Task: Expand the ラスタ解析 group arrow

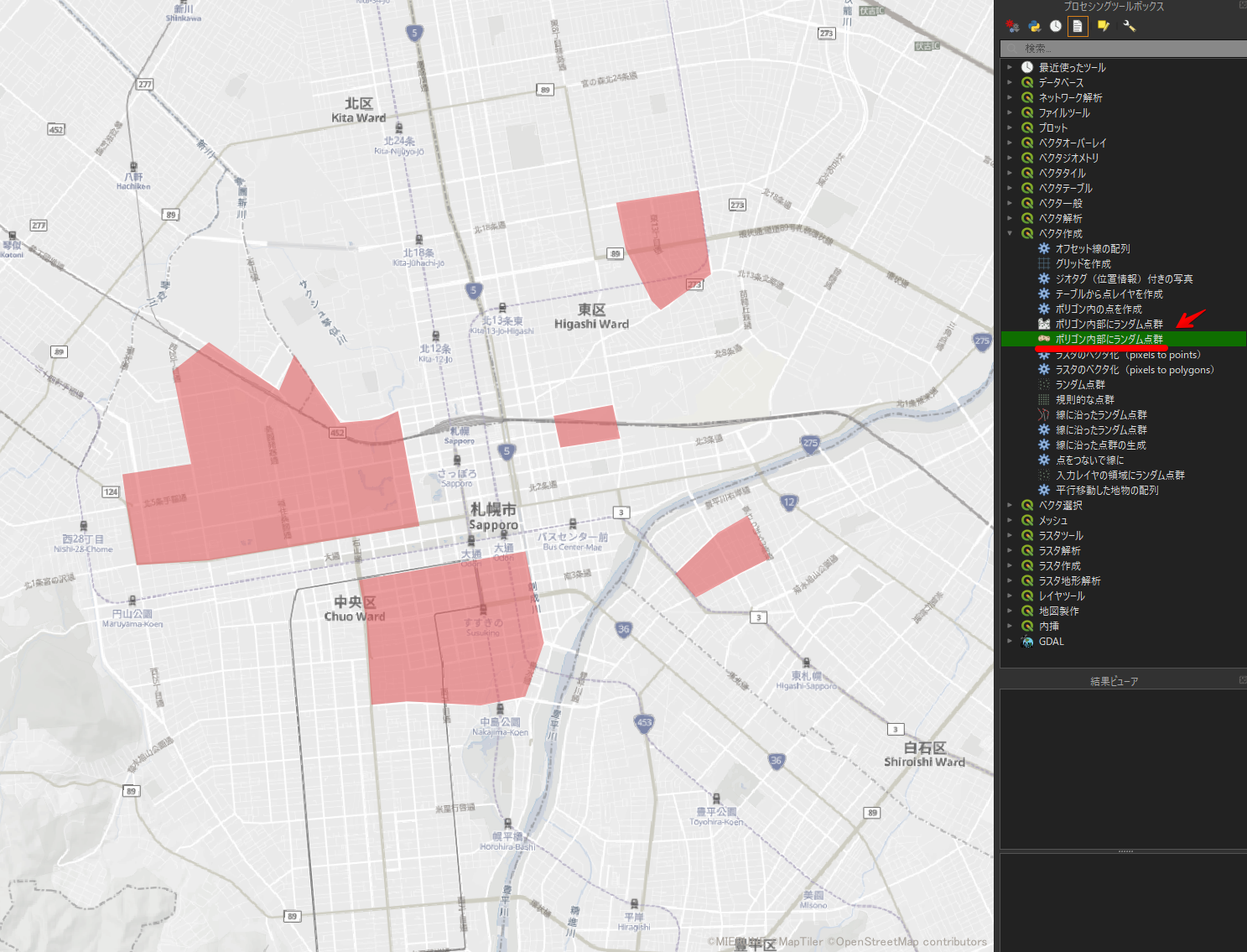Action: pyautogui.click(x=1010, y=550)
